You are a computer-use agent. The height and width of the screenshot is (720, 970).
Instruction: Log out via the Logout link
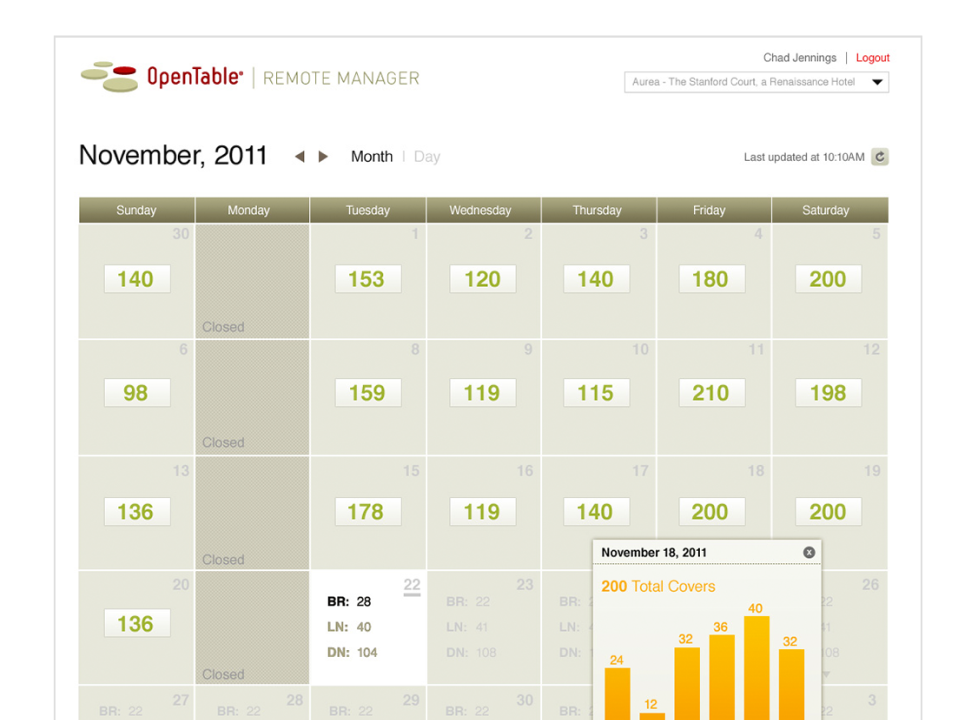[872, 58]
